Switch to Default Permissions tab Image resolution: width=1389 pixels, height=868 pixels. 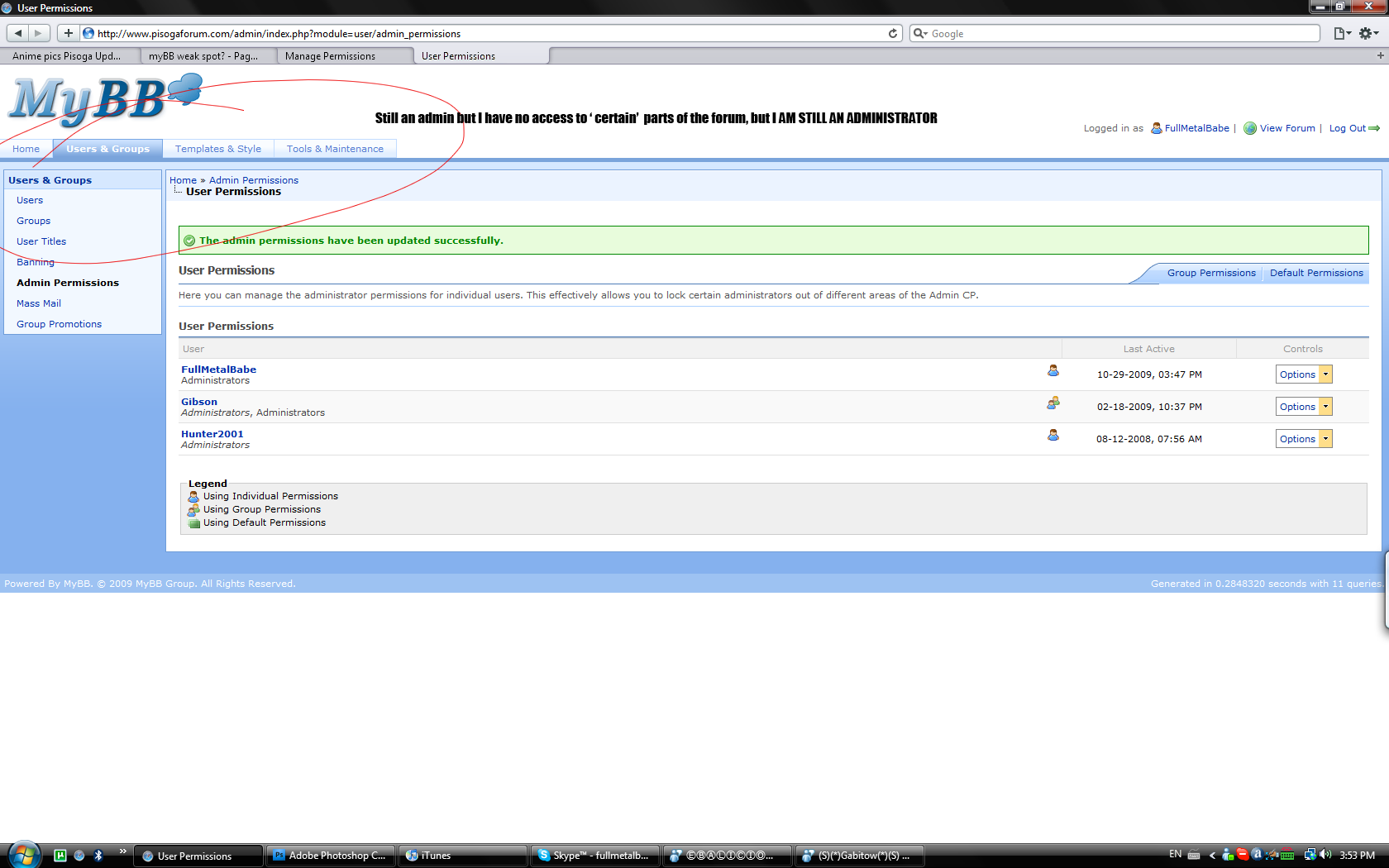click(1316, 273)
